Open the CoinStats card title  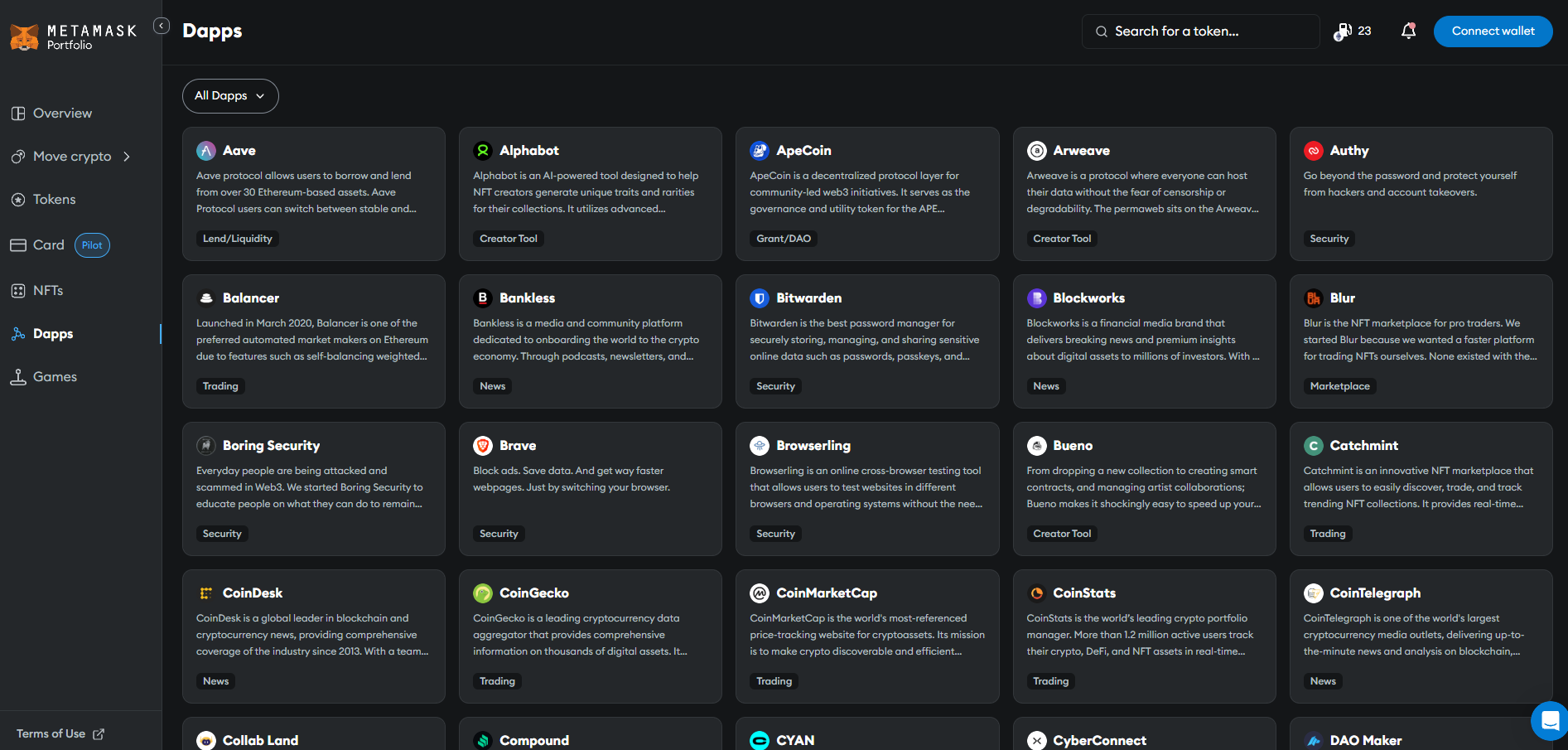point(1084,593)
